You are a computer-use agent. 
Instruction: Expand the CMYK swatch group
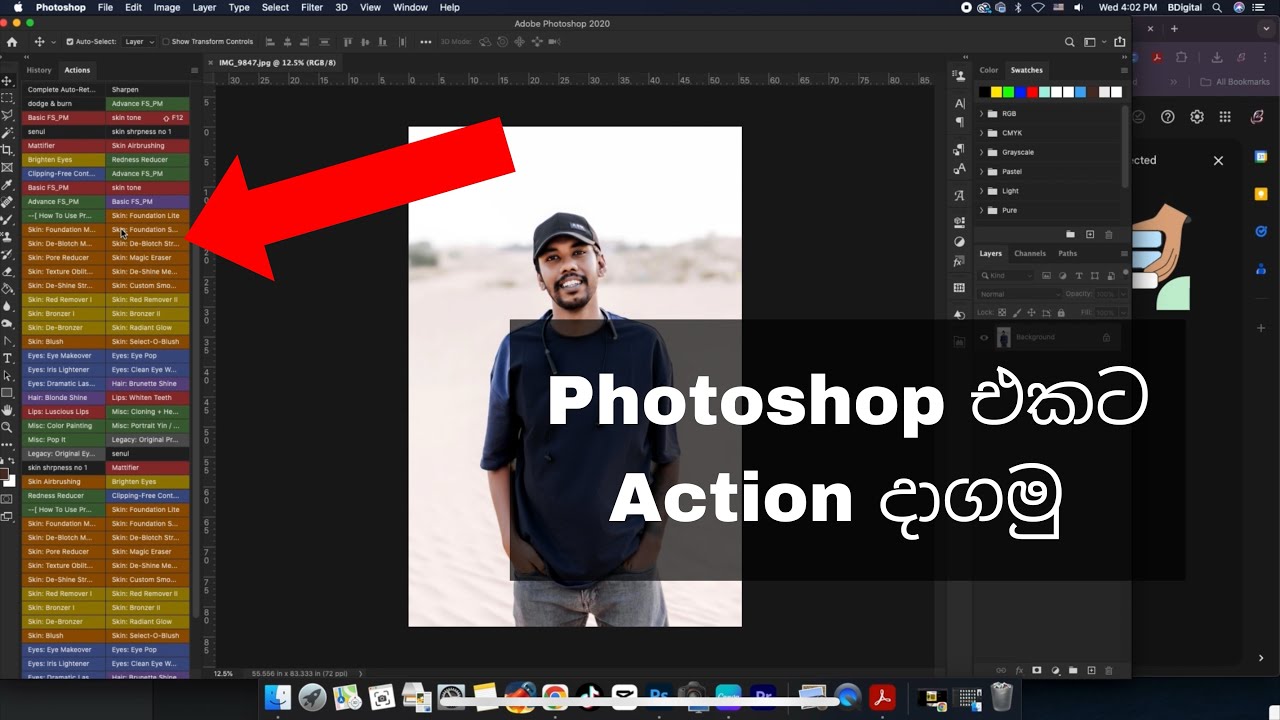coord(981,133)
